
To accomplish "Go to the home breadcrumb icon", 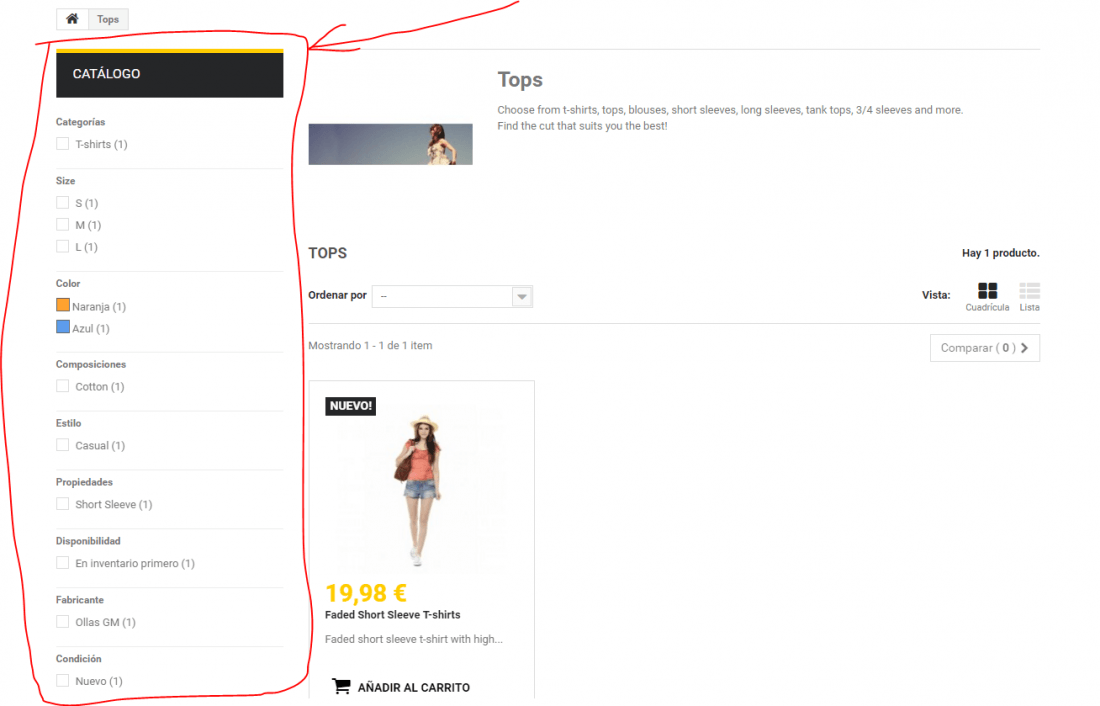I will 72,19.
